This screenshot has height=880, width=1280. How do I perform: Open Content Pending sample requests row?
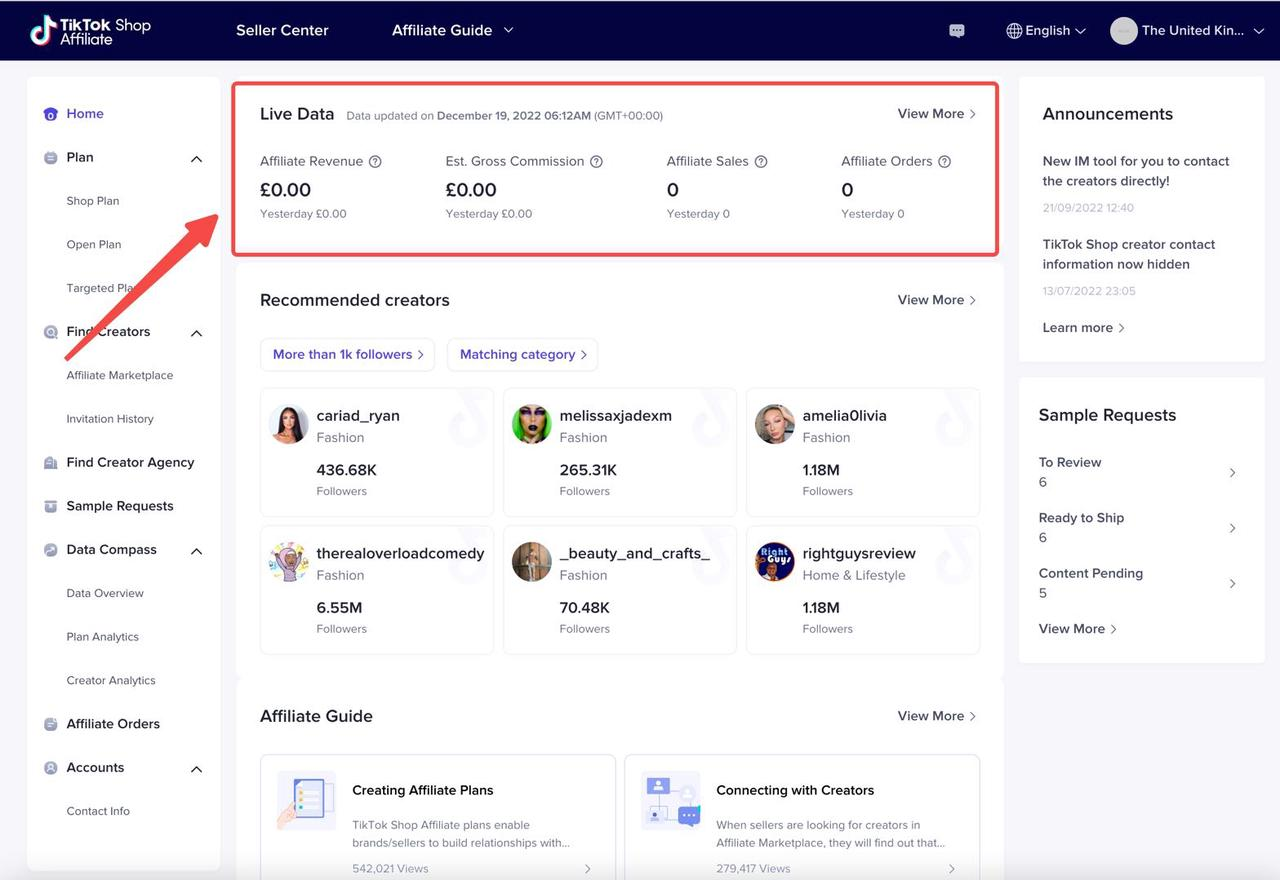tap(1138, 583)
